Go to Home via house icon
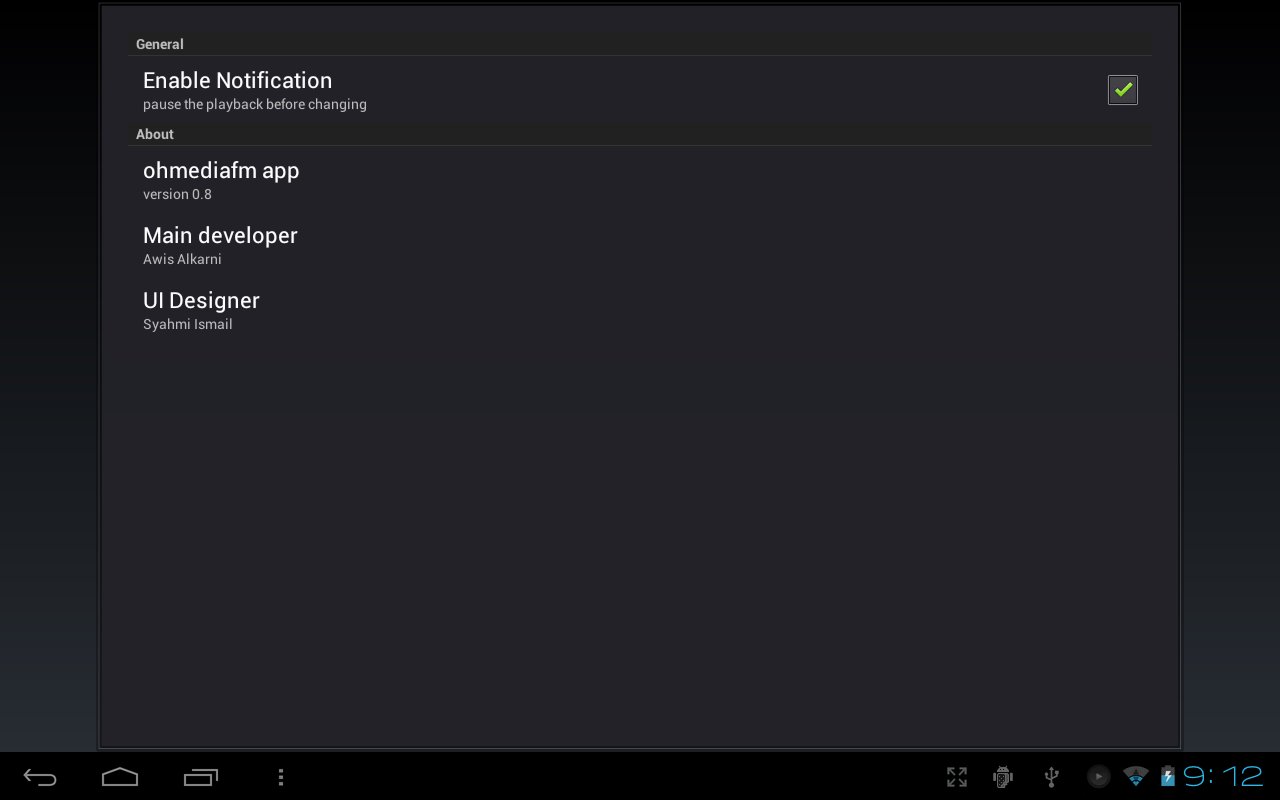This screenshot has height=800, width=1280. [x=120, y=777]
